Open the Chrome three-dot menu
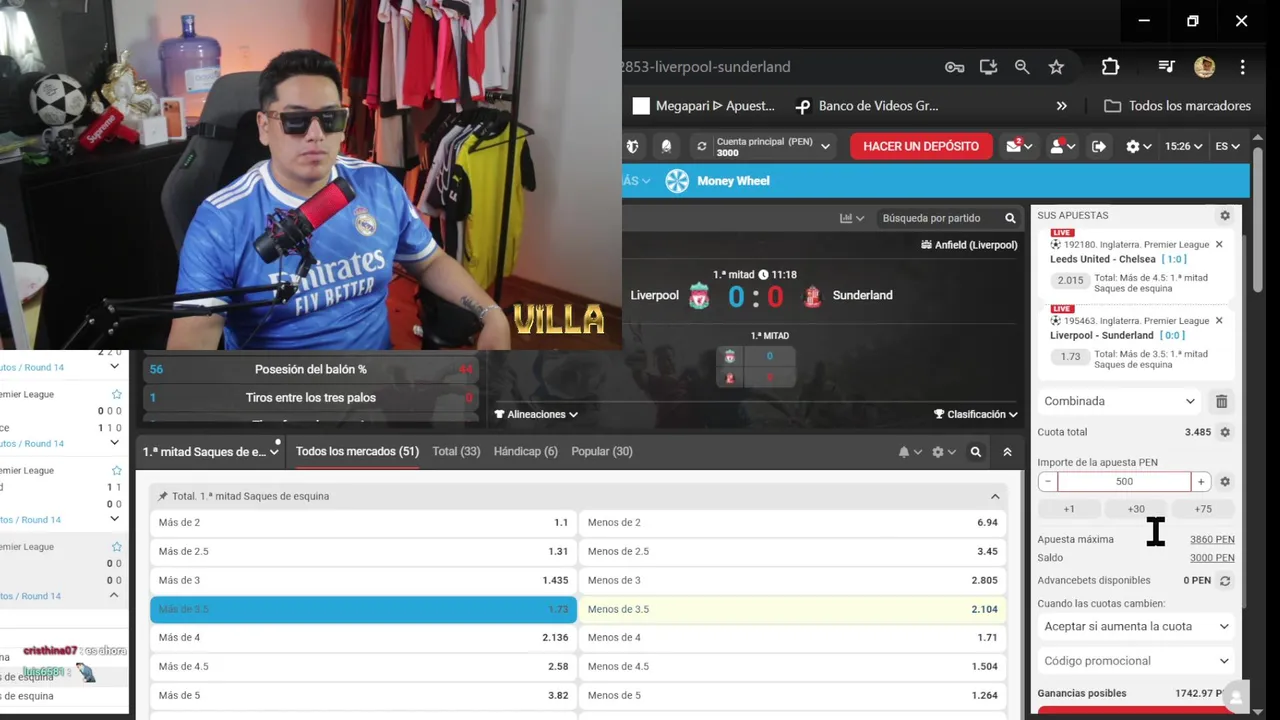The width and height of the screenshot is (1280, 720). 1242,67
